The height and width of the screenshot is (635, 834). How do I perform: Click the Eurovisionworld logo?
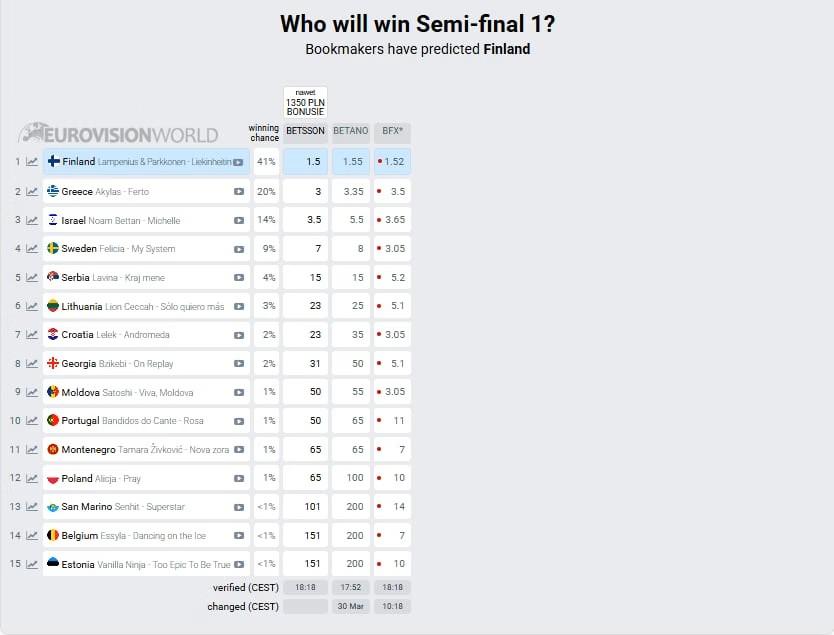click(118, 133)
